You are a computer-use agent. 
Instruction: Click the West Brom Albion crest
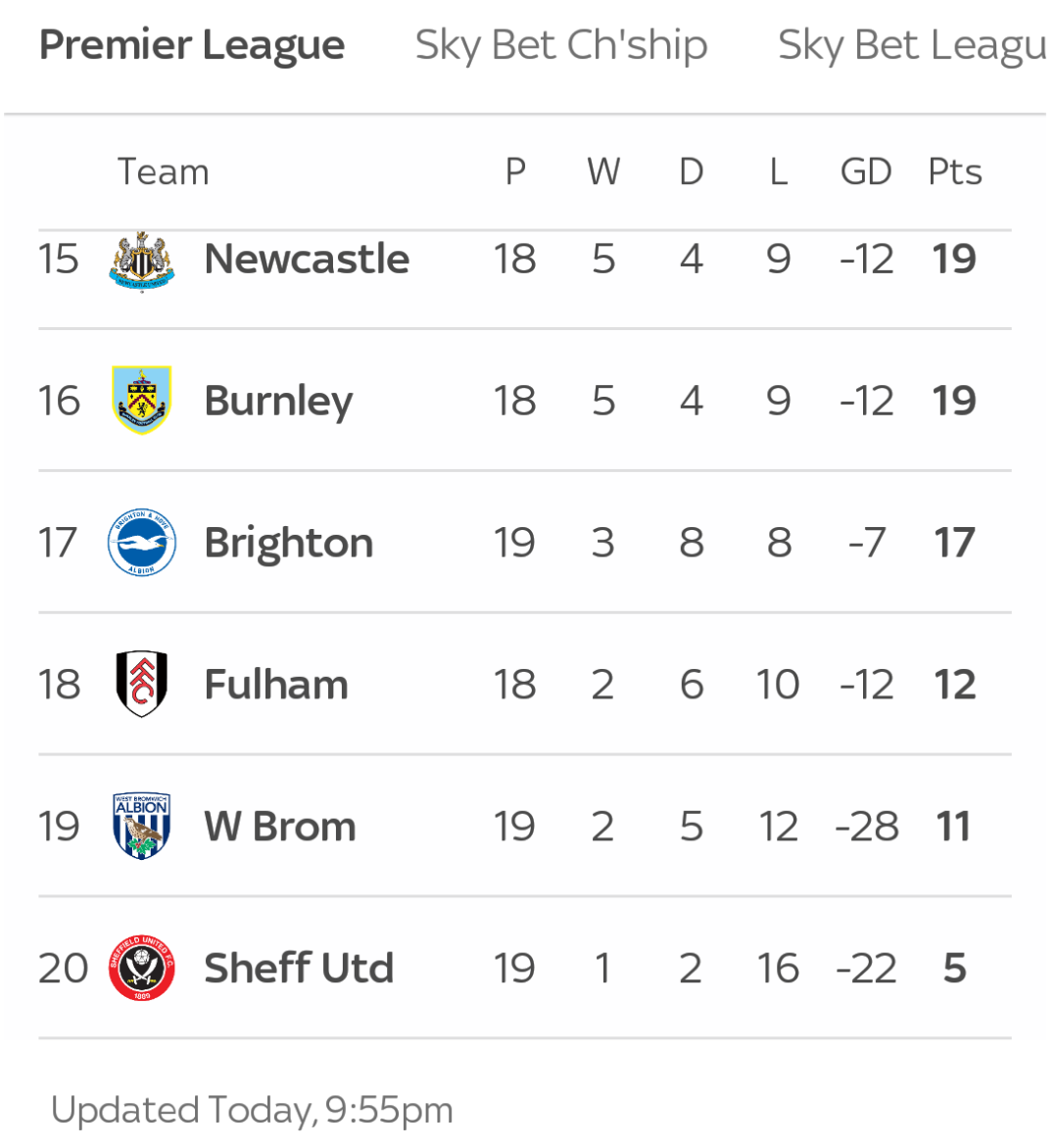point(141,826)
